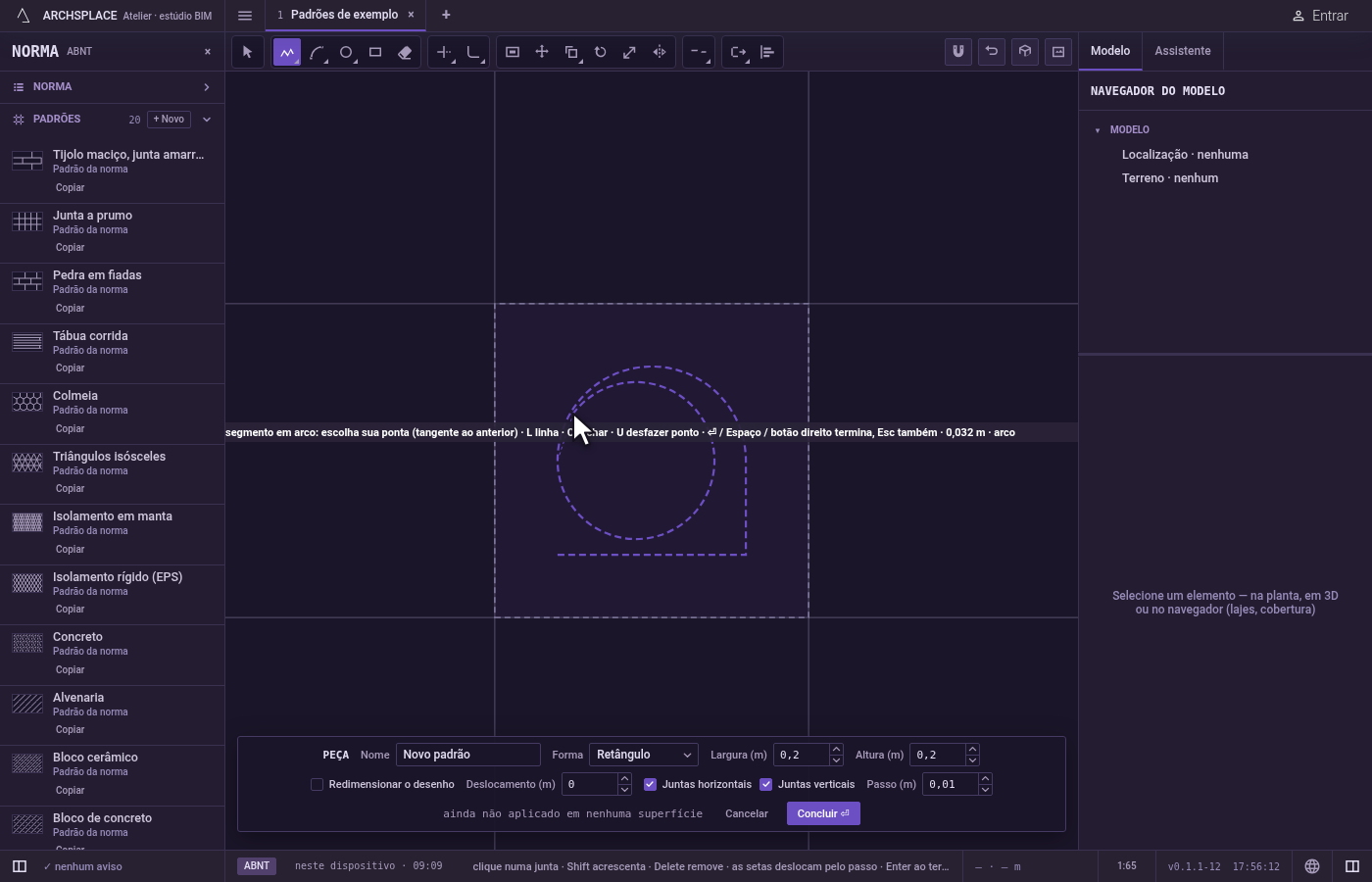The width and height of the screenshot is (1372, 882).
Task: Click the + Novo pattern button
Action: coord(169,120)
